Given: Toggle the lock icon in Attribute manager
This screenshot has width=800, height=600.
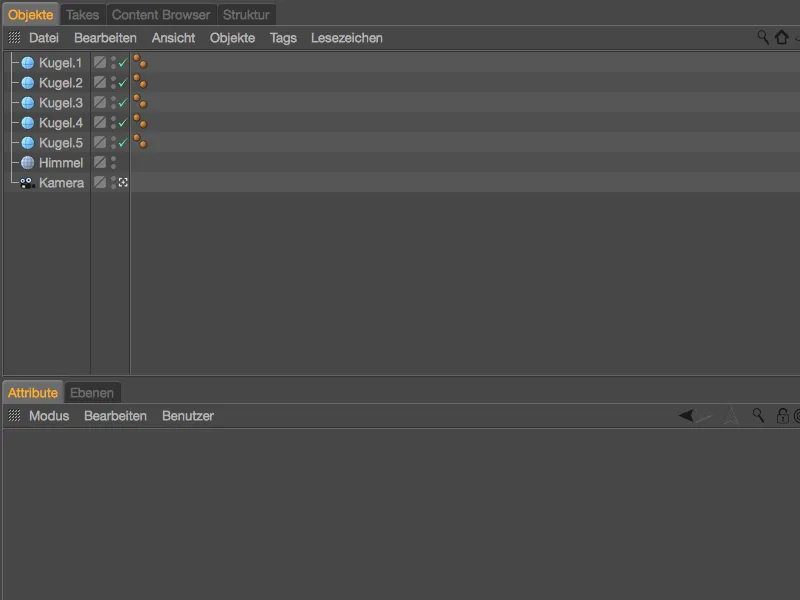Looking at the screenshot, I should click(782, 415).
